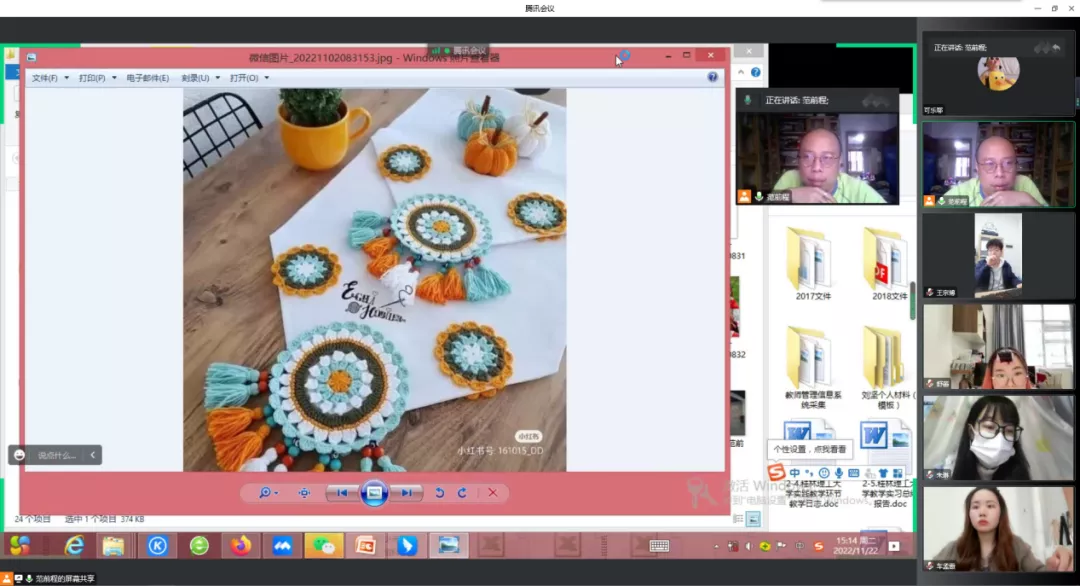Image resolution: width=1080 pixels, height=586 pixels.
Task: Start the slideshow with center play button
Action: 374,493
